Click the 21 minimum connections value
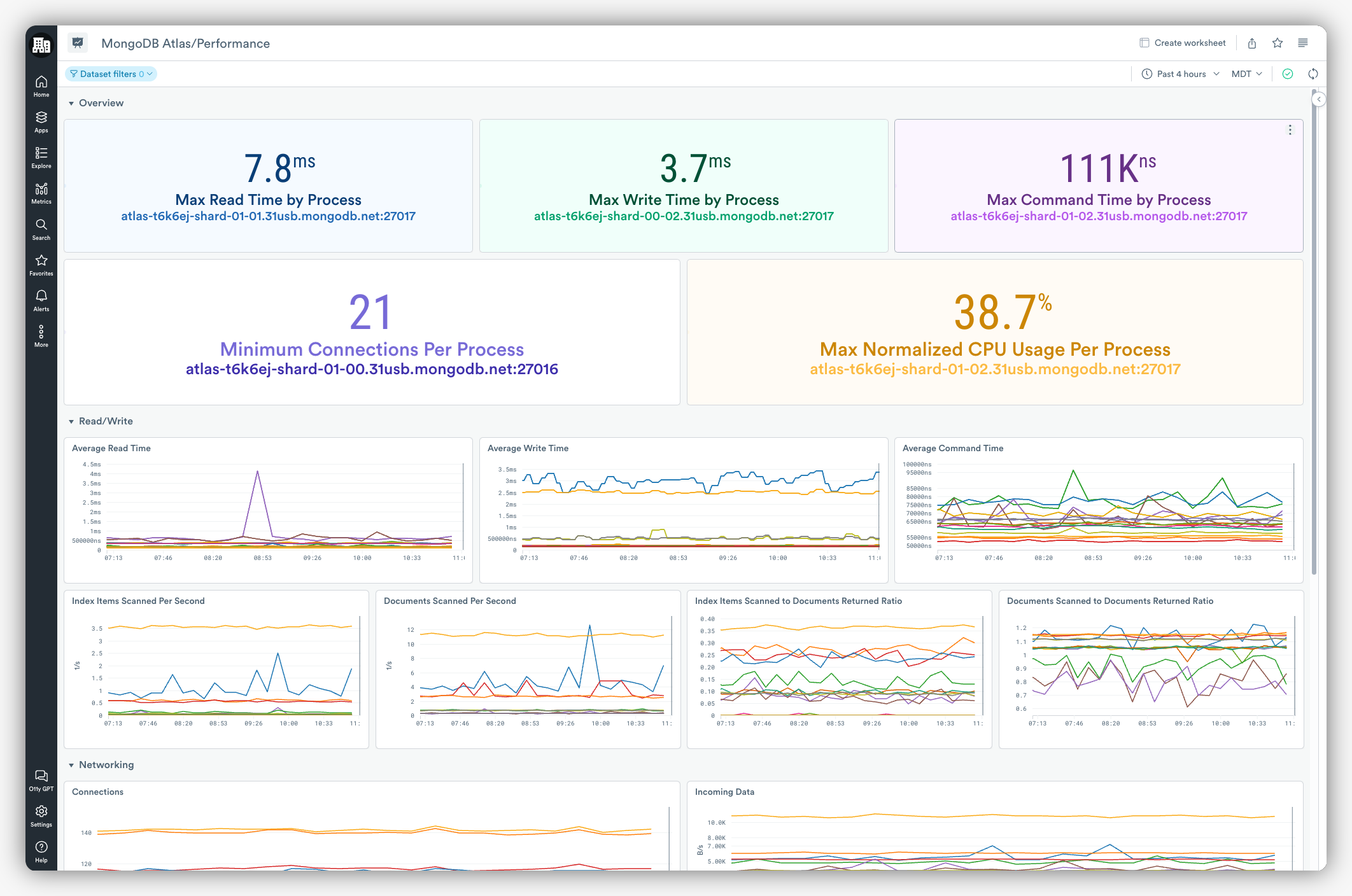This screenshot has height=896, width=1352. [x=370, y=312]
